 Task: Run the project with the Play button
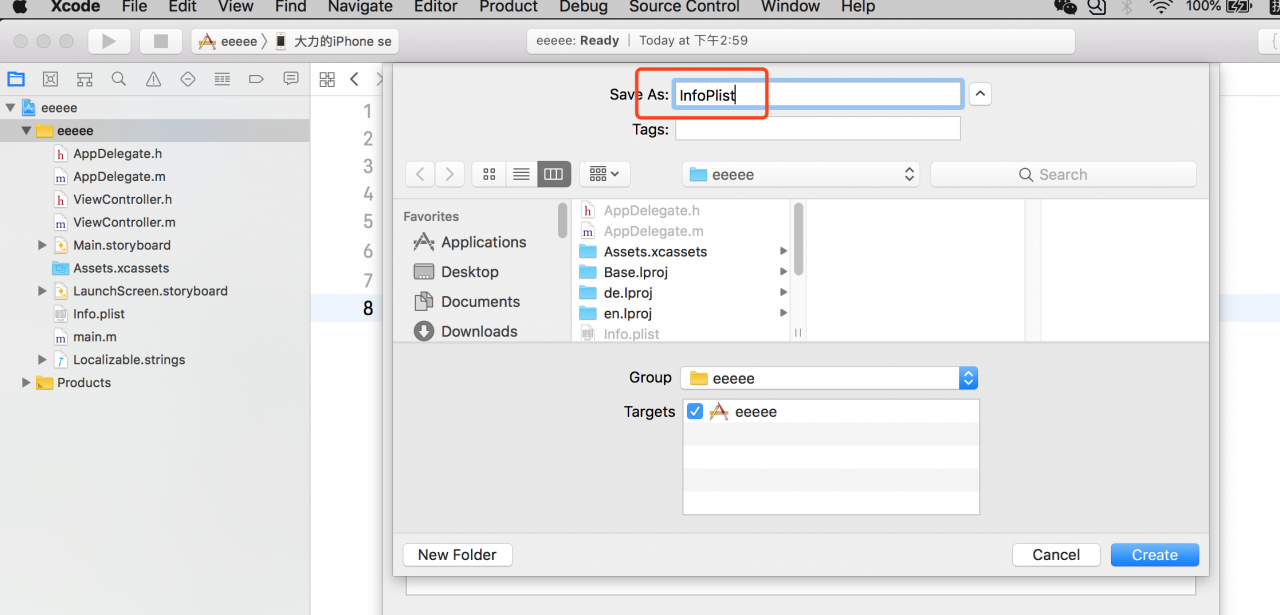tap(109, 41)
